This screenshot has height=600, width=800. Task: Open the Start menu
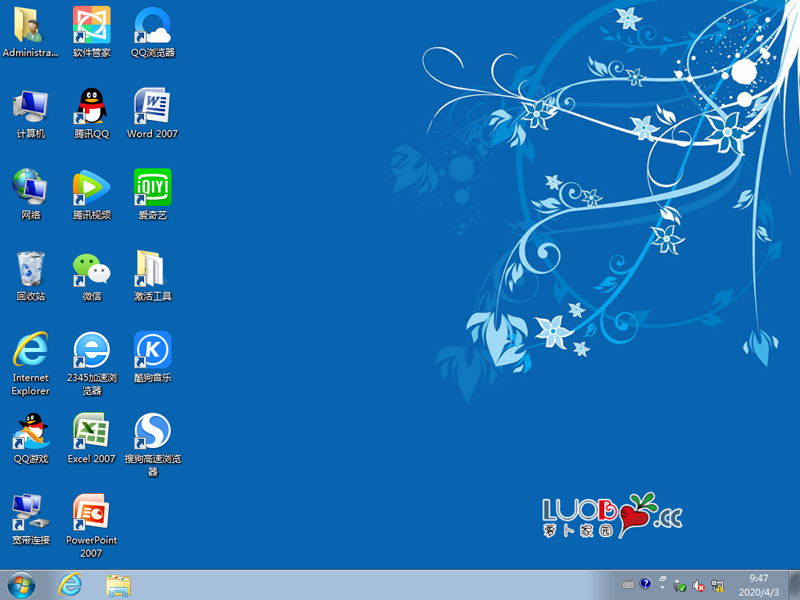18,585
